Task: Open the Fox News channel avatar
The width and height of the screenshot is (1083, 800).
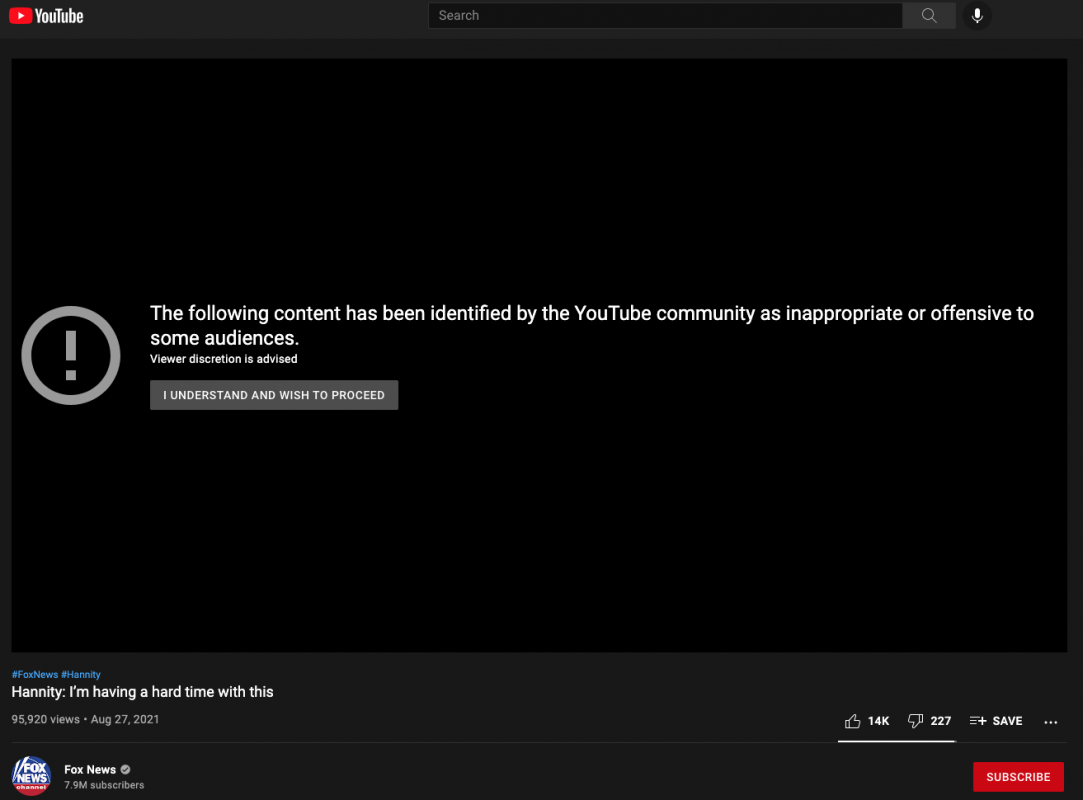Action: (31, 776)
